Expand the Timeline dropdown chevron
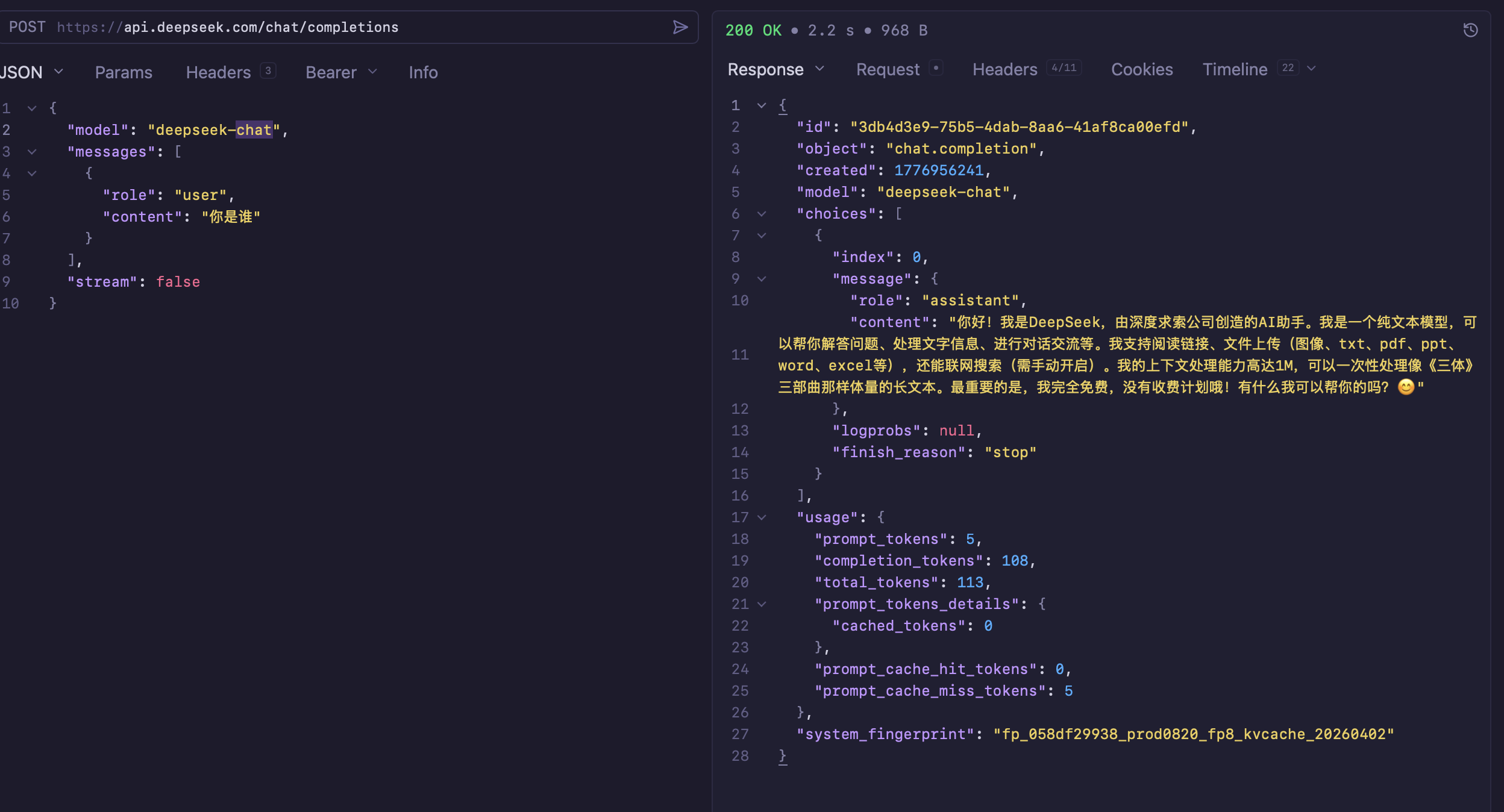 [x=1311, y=69]
